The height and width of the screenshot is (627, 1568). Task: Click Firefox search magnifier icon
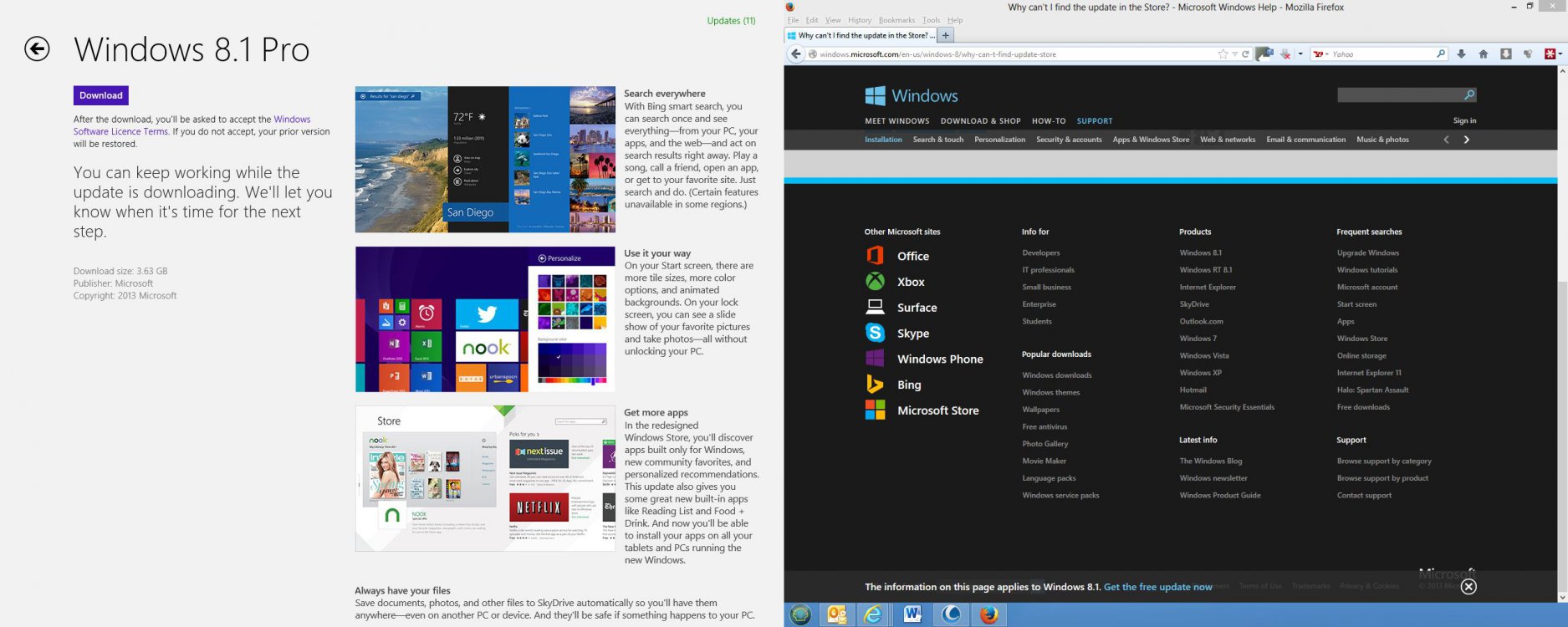(1441, 54)
